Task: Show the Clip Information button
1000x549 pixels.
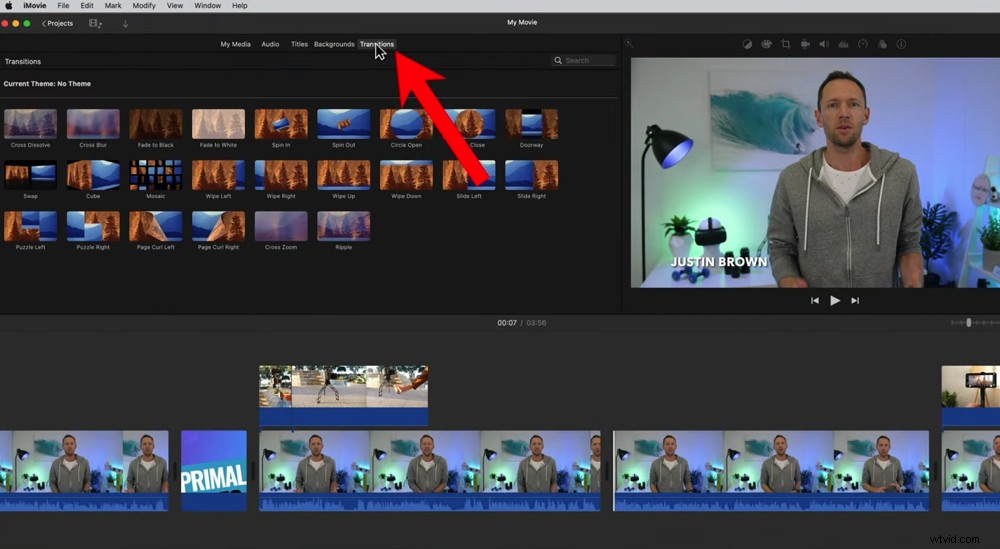Action: pos(901,44)
